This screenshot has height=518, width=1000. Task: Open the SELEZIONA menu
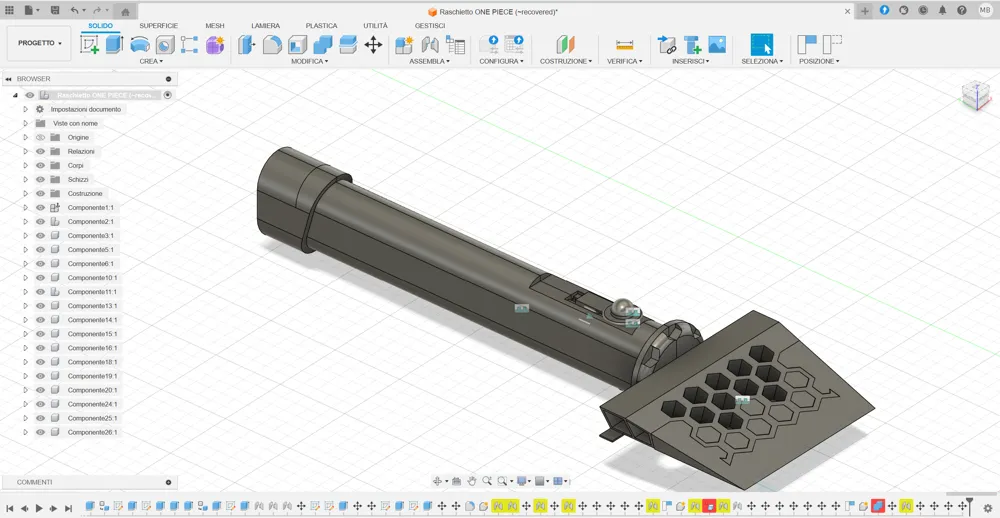pyautogui.click(x=762, y=61)
